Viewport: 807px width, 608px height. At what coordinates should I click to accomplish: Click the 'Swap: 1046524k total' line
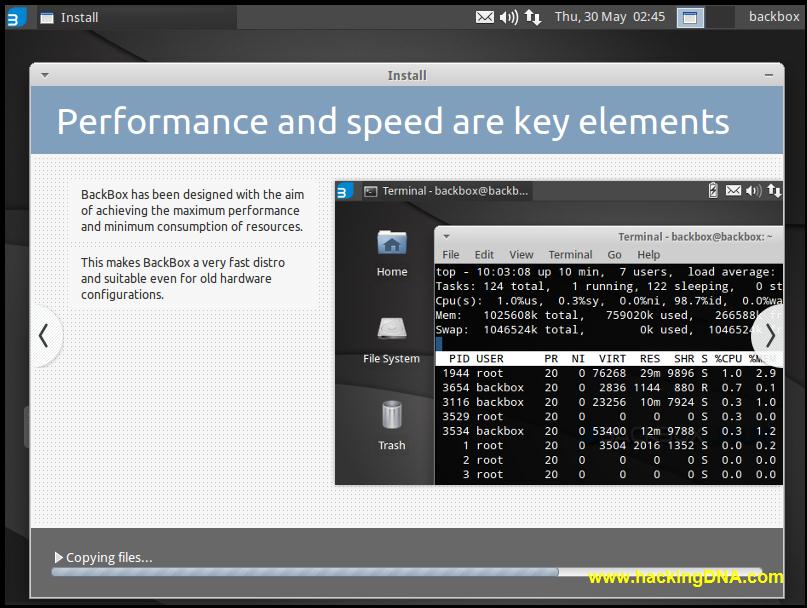[x=609, y=329]
